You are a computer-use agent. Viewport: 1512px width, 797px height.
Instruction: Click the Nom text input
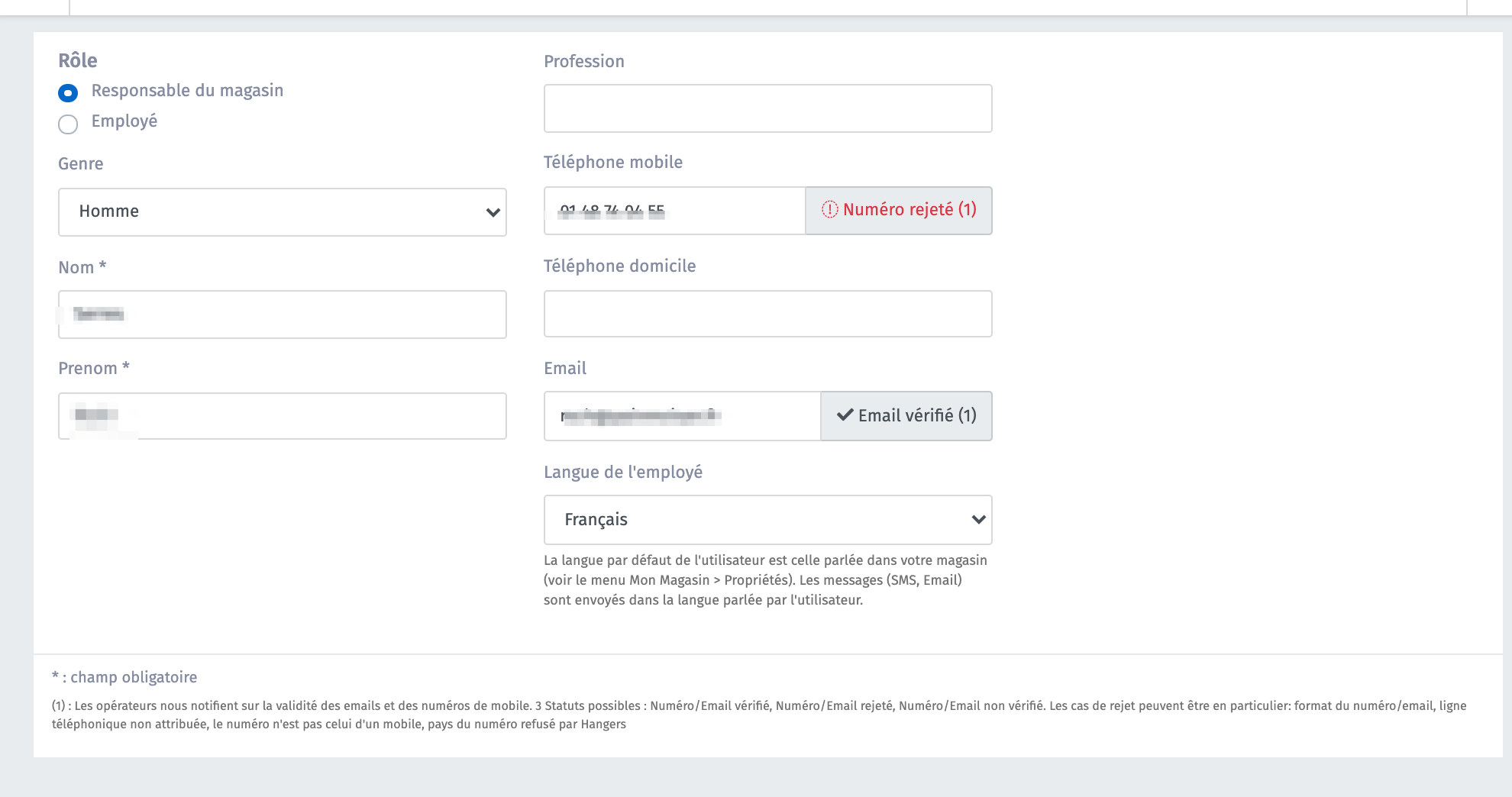coord(305,315)
